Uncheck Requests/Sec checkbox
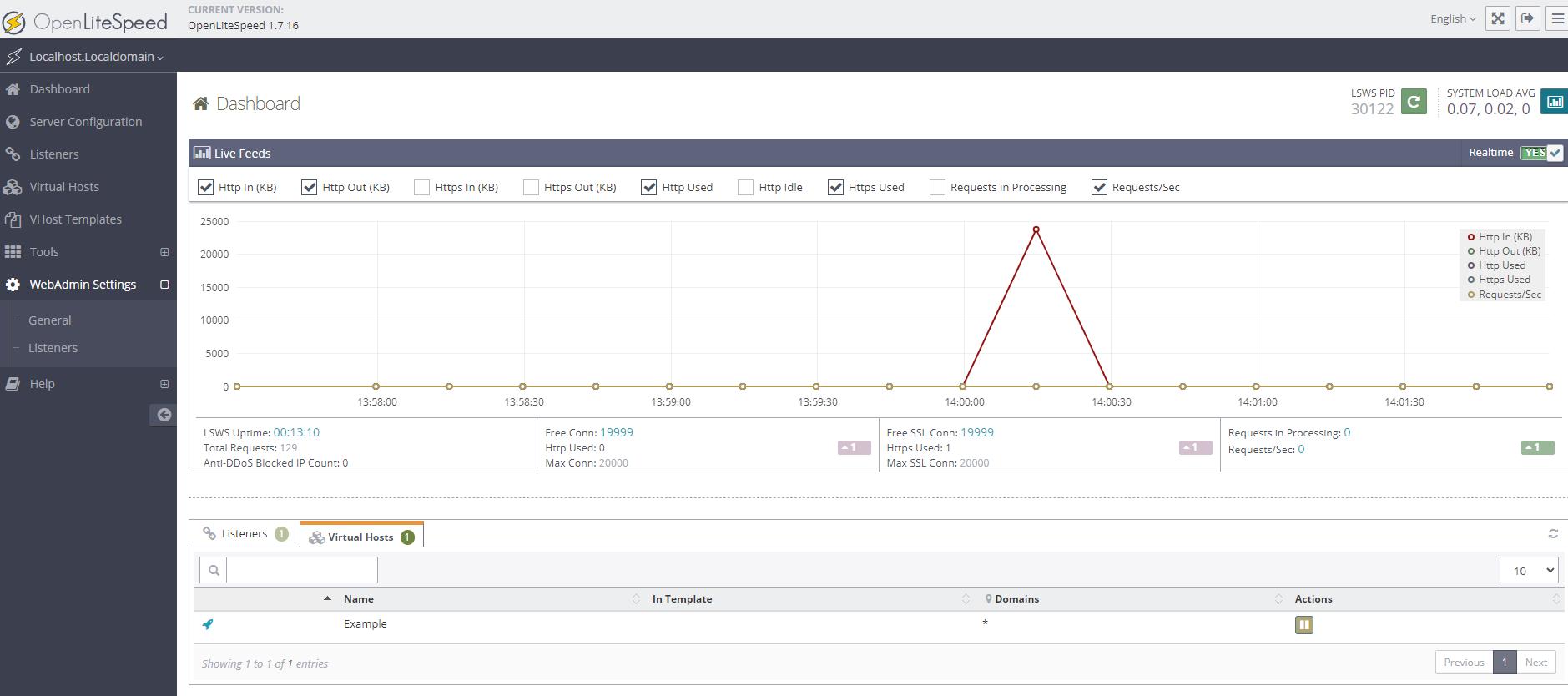Viewport: 1568px width, 696px height. (x=1099, y=187)
